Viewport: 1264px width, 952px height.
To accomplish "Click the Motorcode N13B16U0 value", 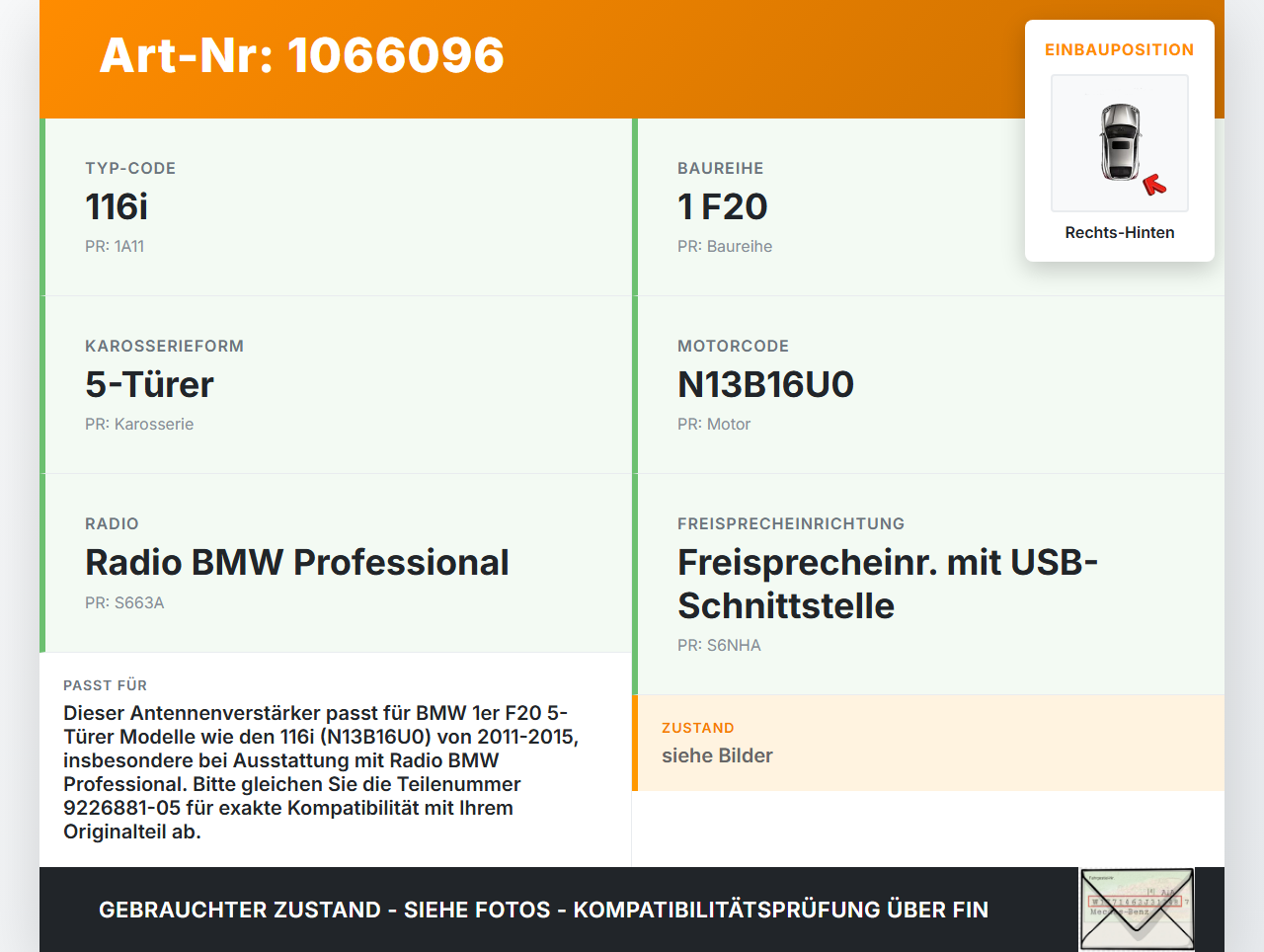I will coord(765,384).
